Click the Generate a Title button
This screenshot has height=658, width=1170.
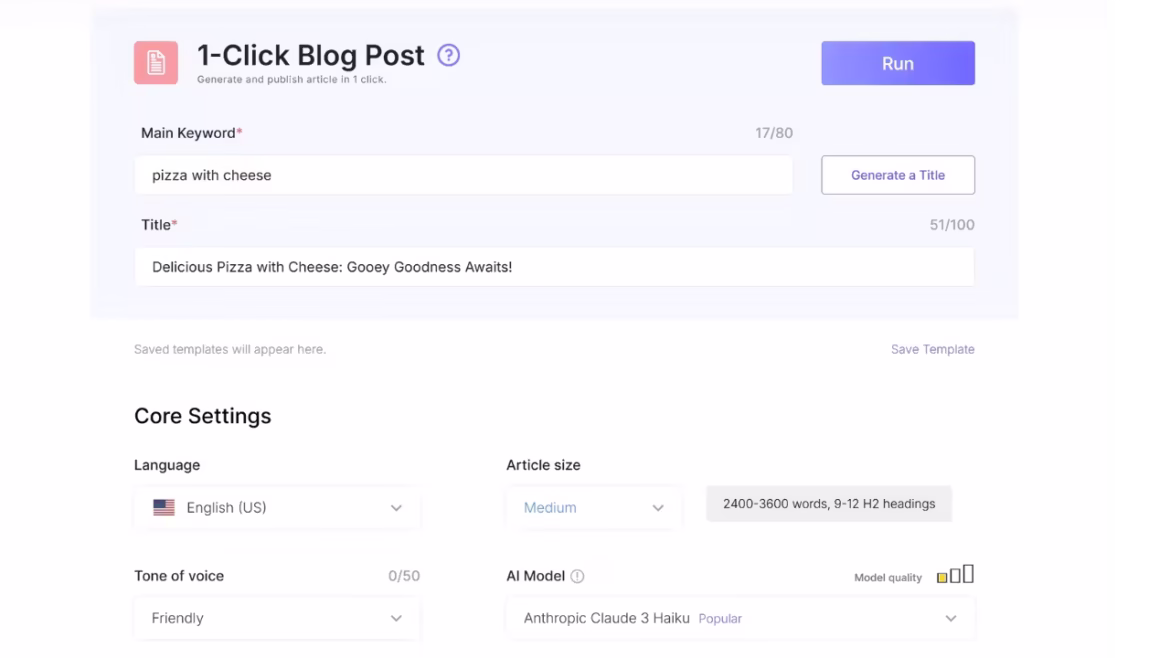897,175
